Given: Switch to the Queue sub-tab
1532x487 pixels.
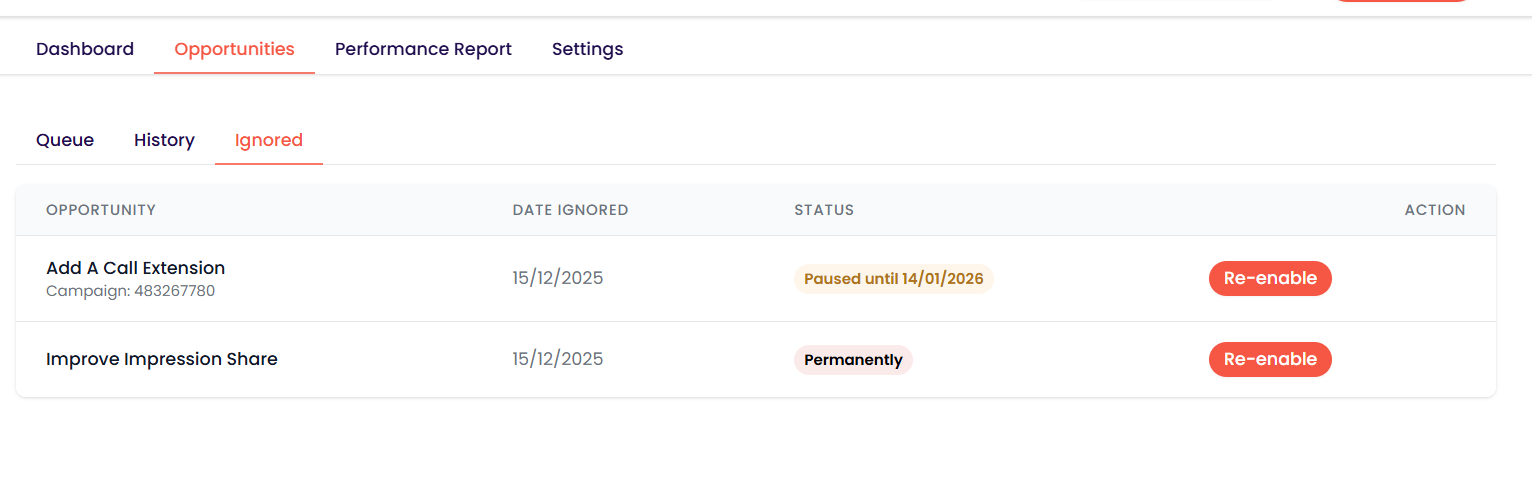Looking at the screenshot, I should tap(65, 140).
